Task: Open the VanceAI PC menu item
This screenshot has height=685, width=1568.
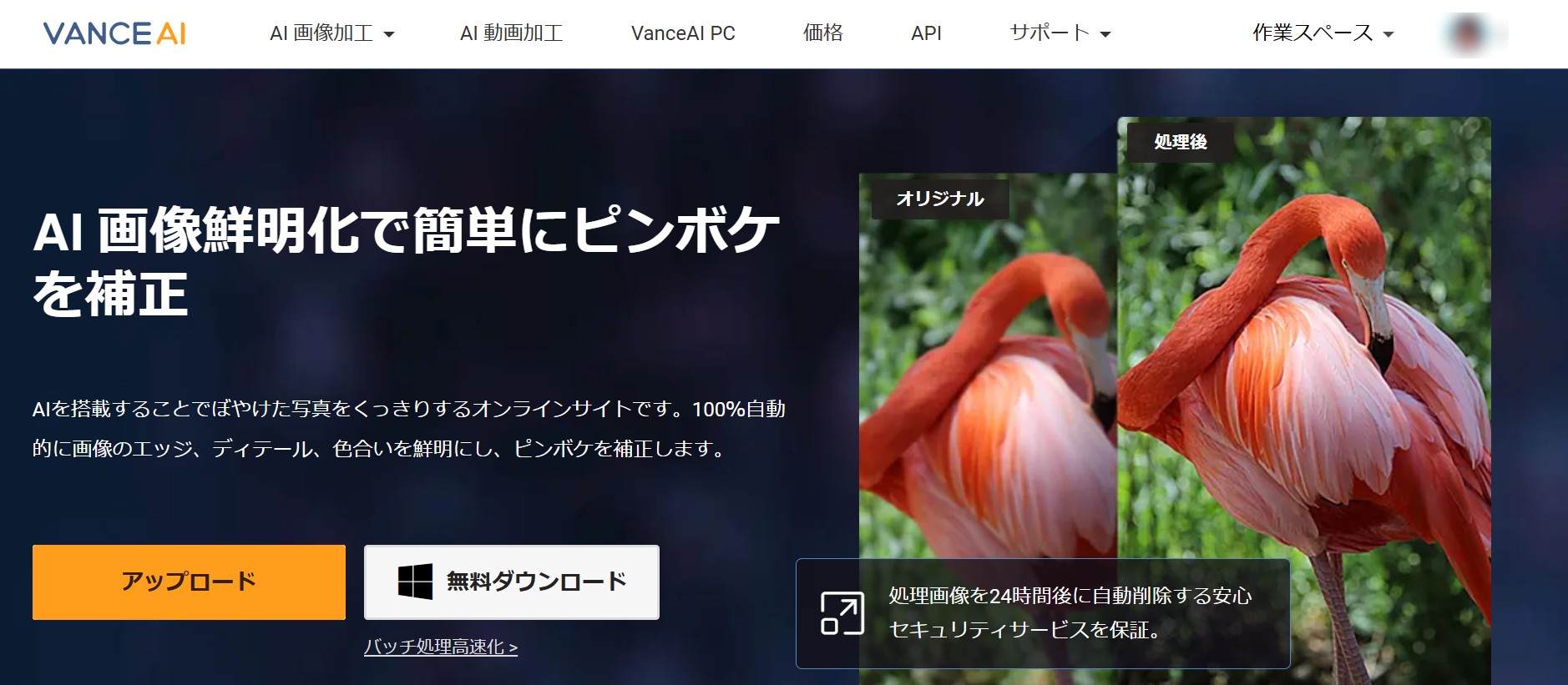Action: (683, 33)
